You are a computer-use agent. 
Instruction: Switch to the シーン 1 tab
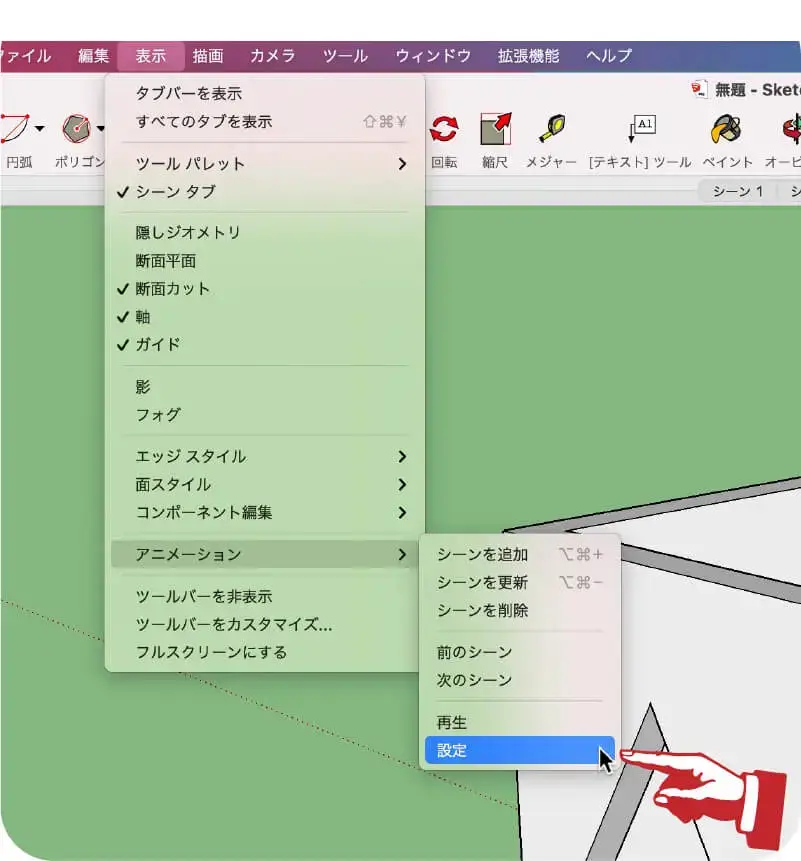737,191
